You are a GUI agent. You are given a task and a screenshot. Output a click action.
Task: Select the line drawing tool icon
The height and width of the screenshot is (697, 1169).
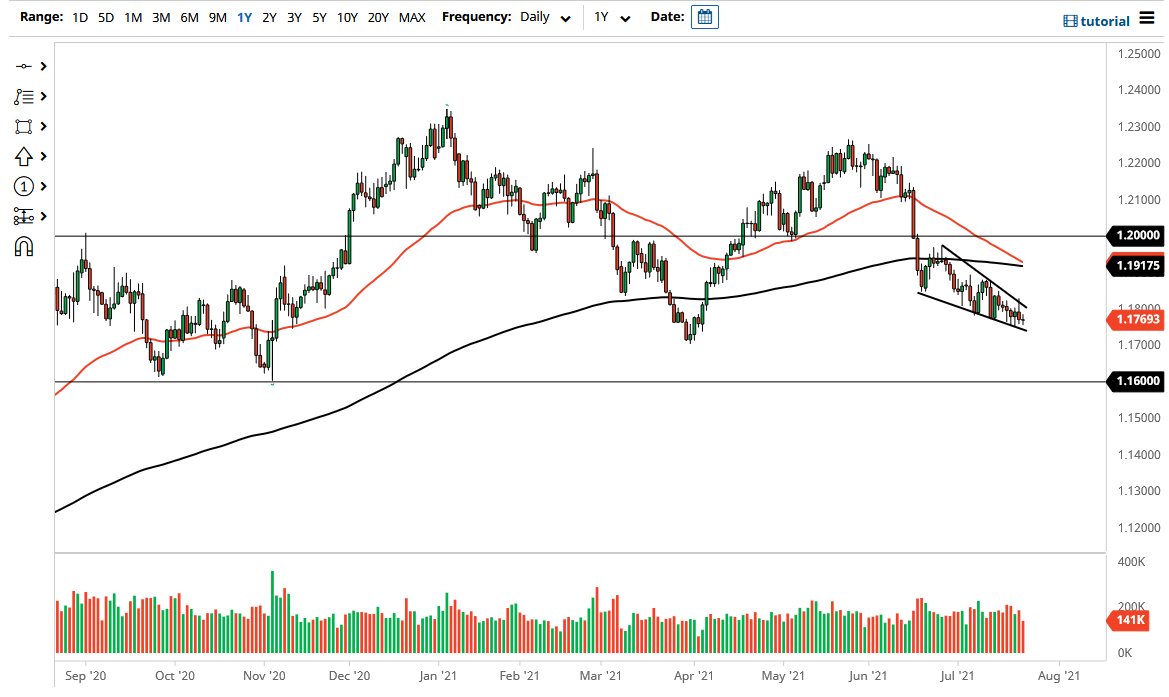[x=24, y=66]
